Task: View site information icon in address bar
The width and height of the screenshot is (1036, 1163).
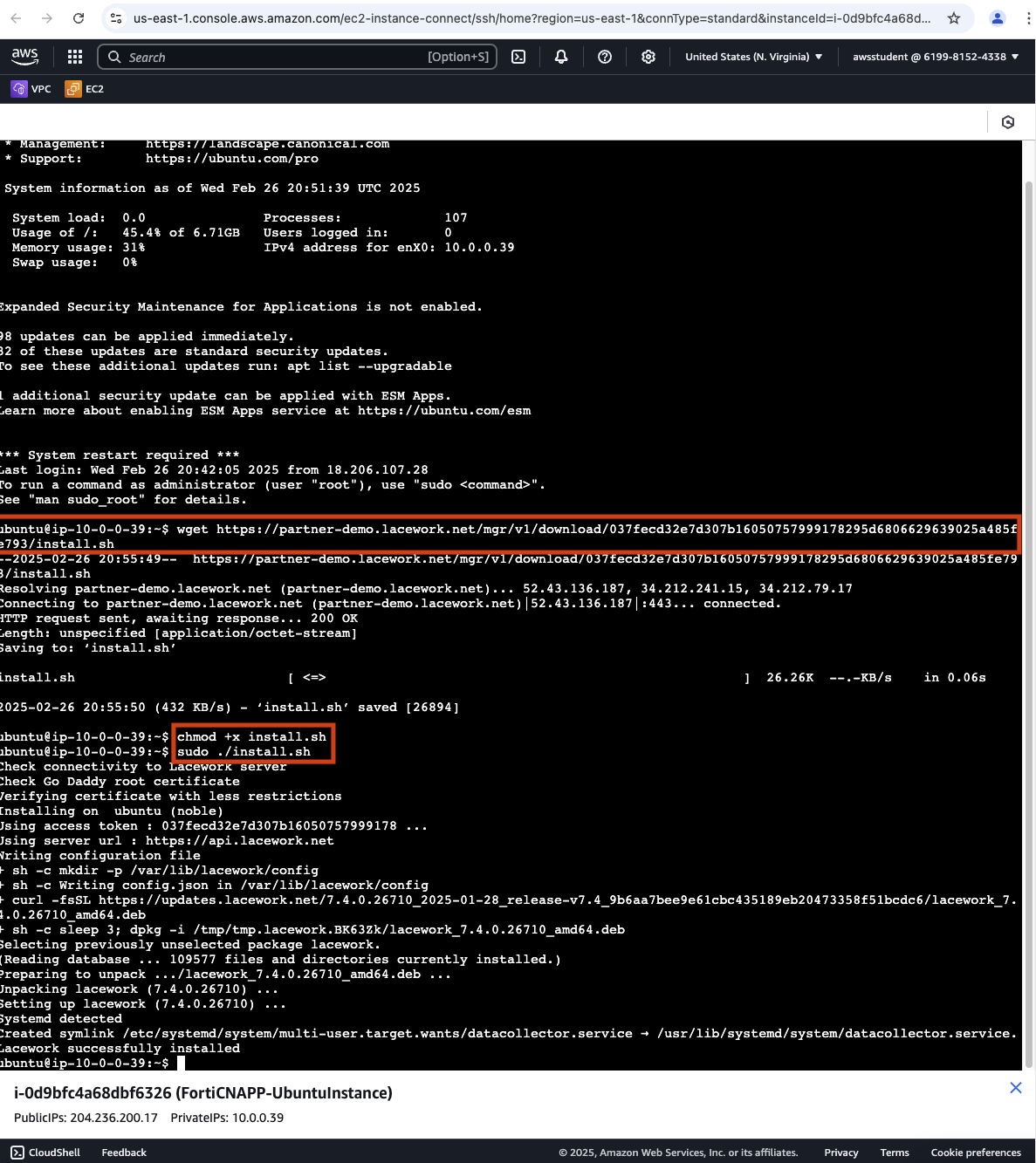Action: [116, 18]
